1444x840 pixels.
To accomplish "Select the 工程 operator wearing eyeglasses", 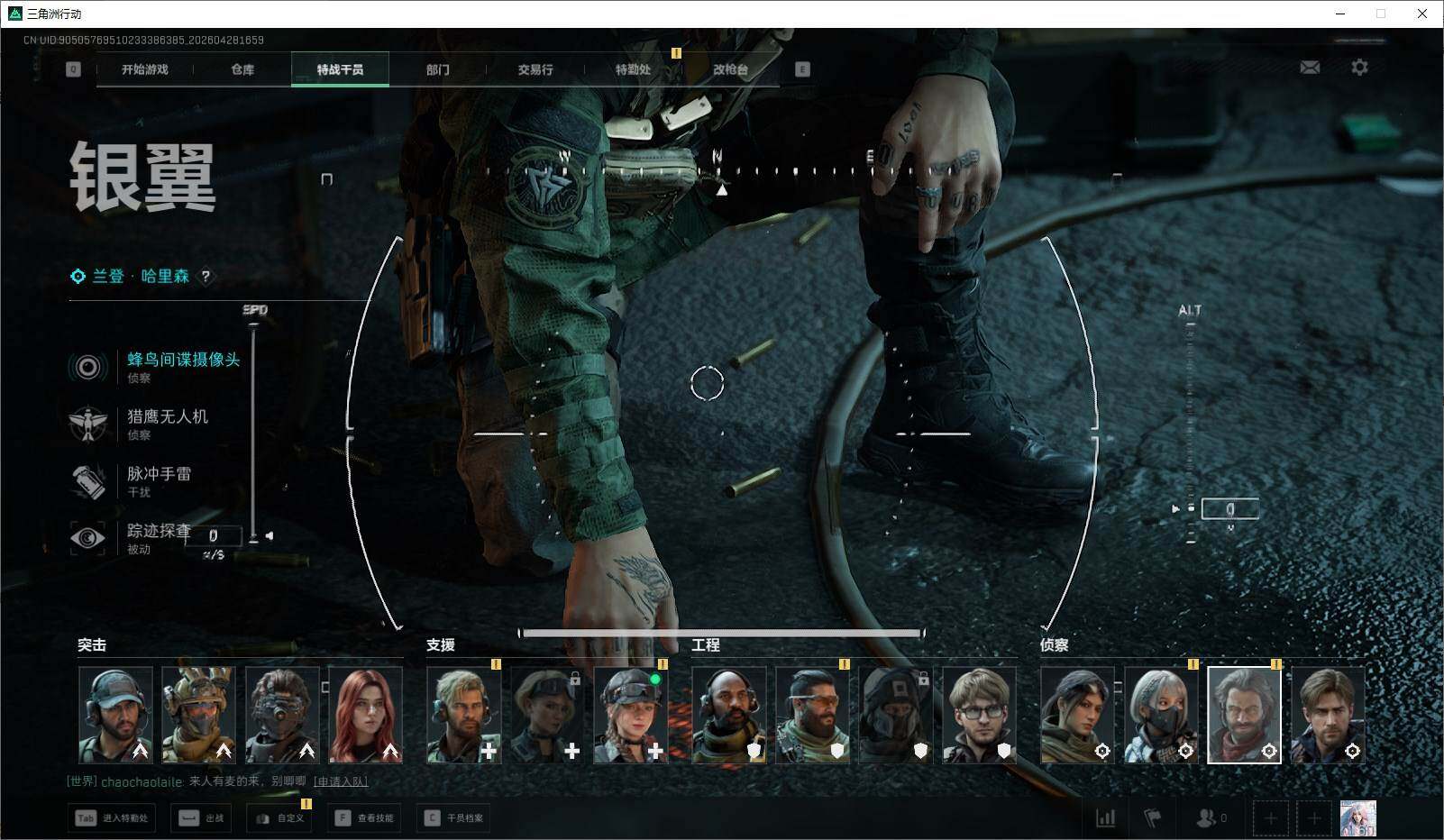I will 979,715.
